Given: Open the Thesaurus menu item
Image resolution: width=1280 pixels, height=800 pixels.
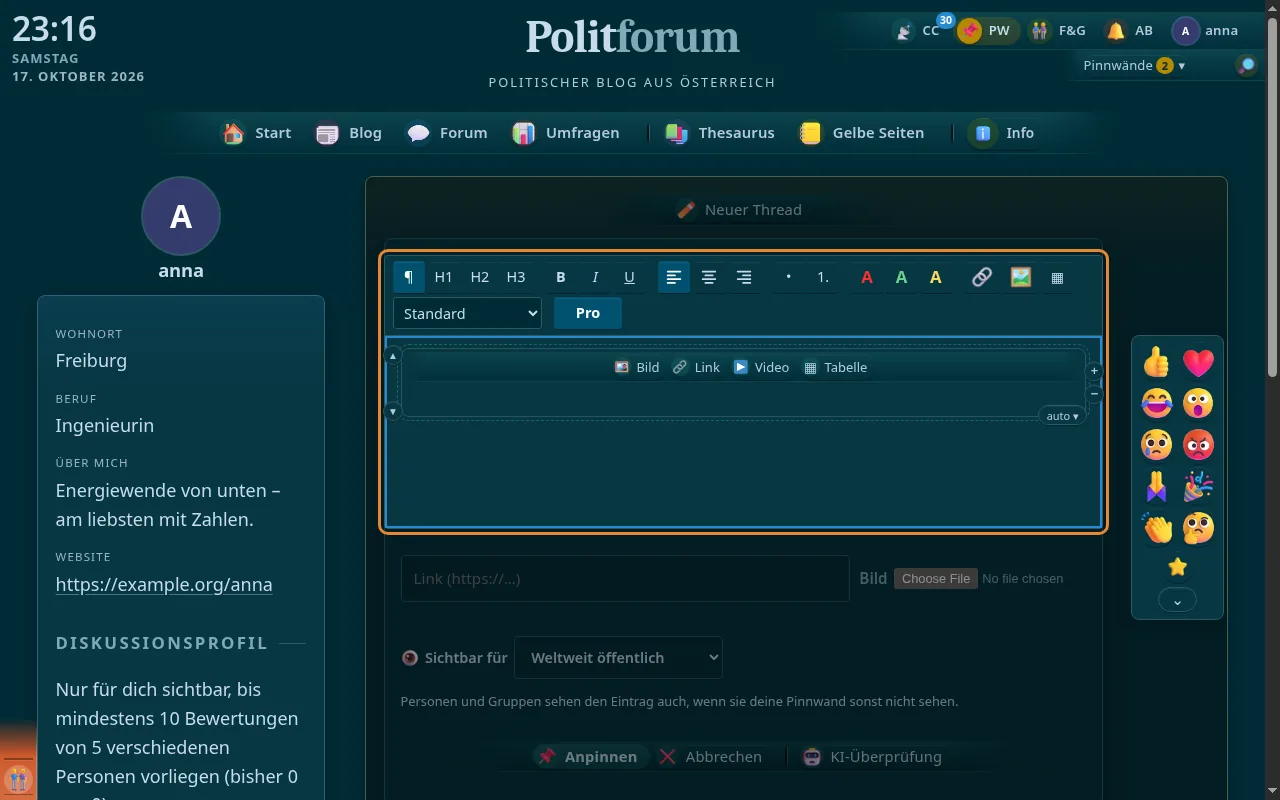Looking at the screenshot, I should (x=720, y=133).
